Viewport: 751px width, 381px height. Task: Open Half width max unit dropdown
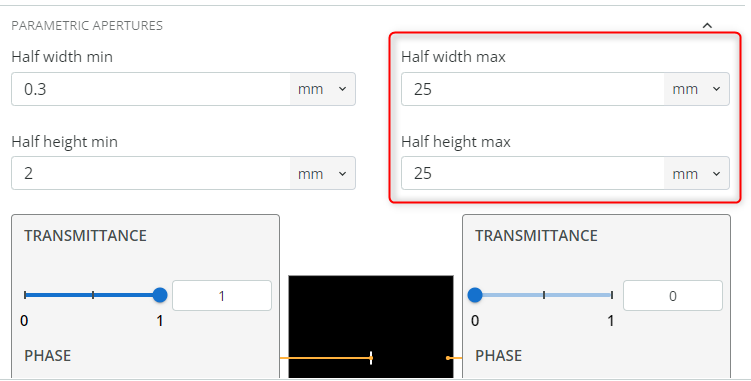pos(696,89)
